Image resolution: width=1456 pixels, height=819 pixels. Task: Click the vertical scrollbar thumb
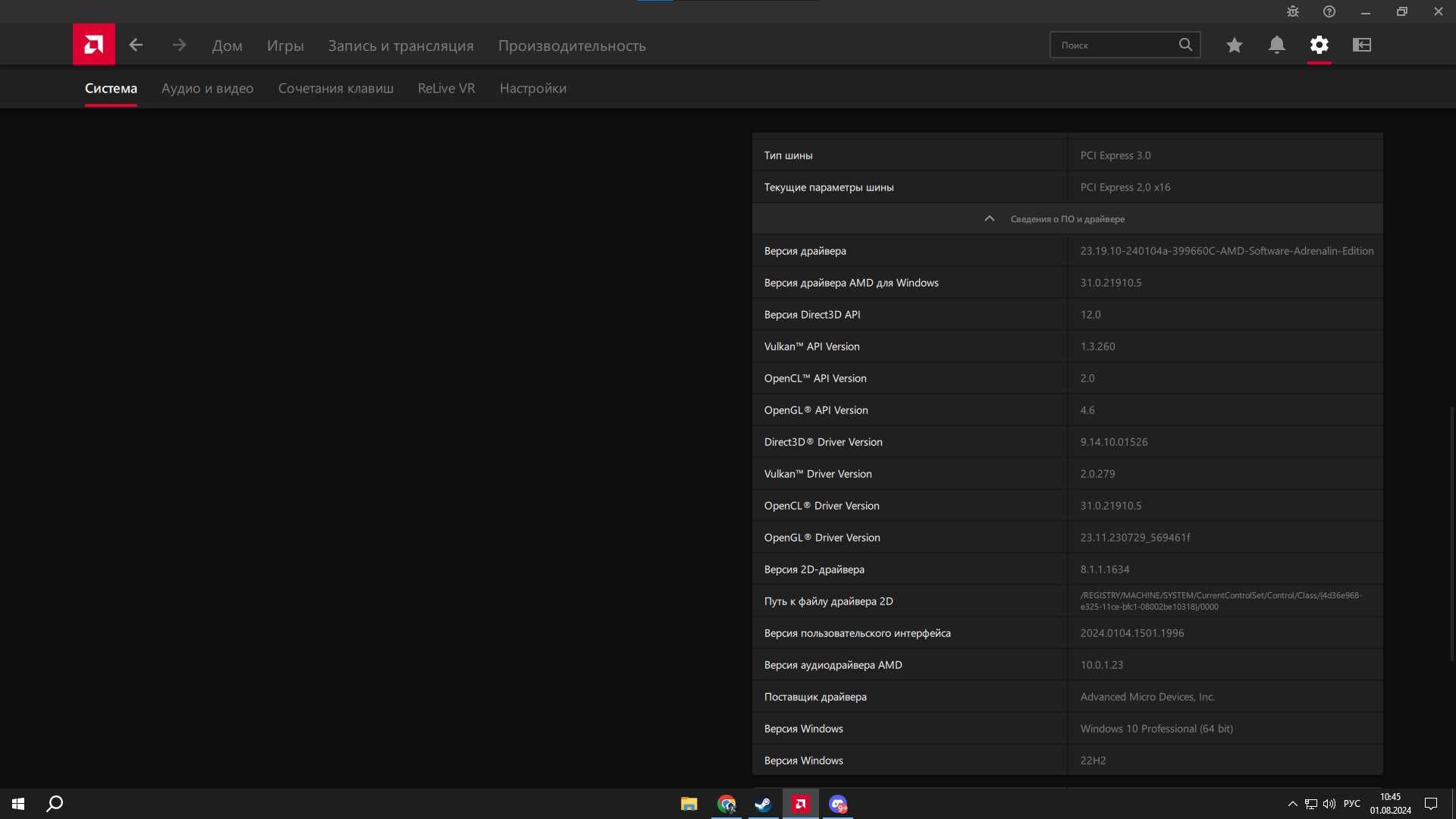pos(1452,535)
